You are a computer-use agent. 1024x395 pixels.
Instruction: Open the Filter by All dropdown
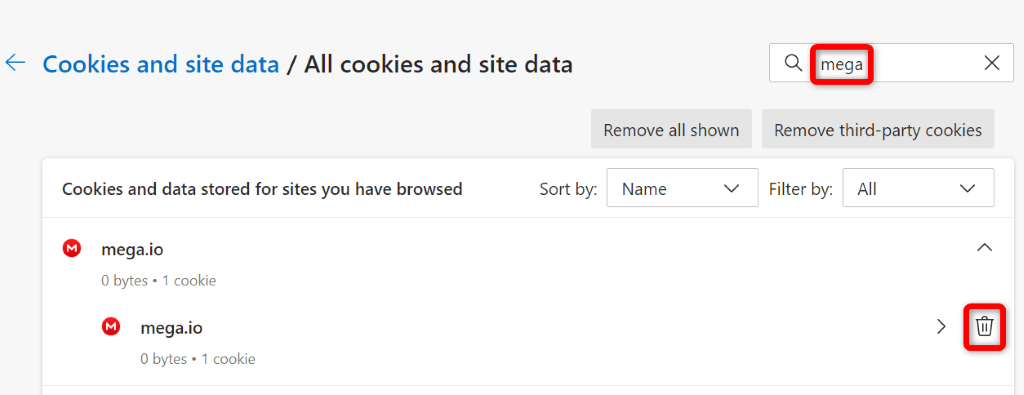(x=918, y=188)
